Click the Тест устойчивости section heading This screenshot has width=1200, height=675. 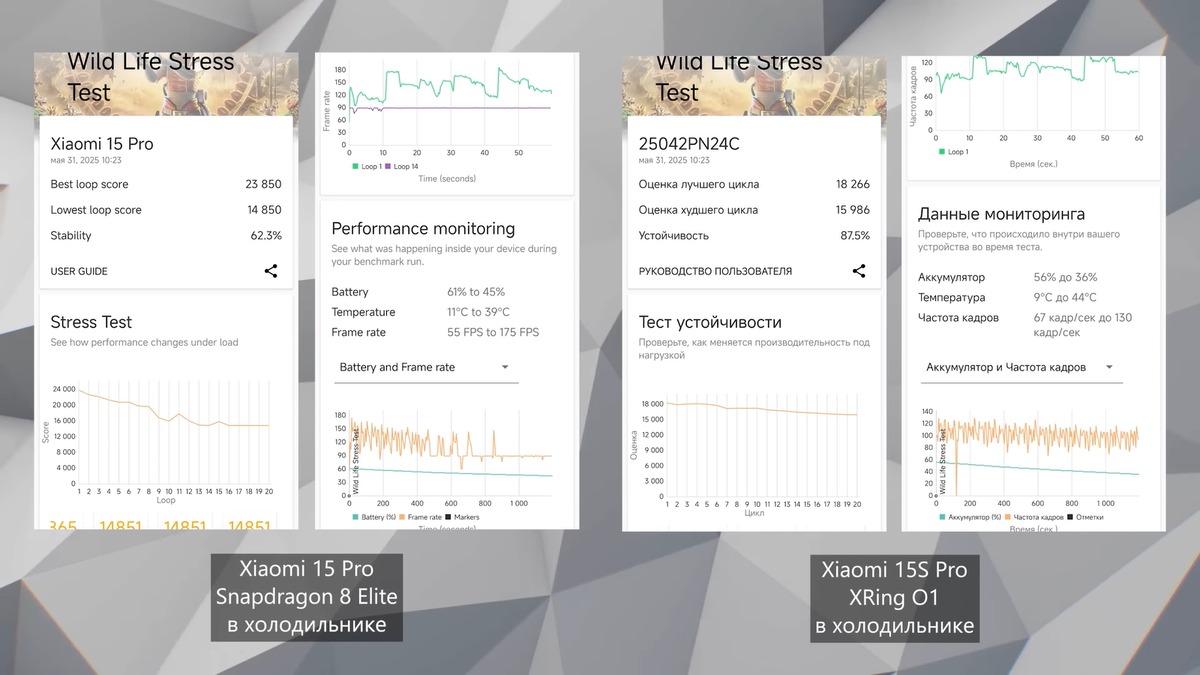click(x=710, y=322)
